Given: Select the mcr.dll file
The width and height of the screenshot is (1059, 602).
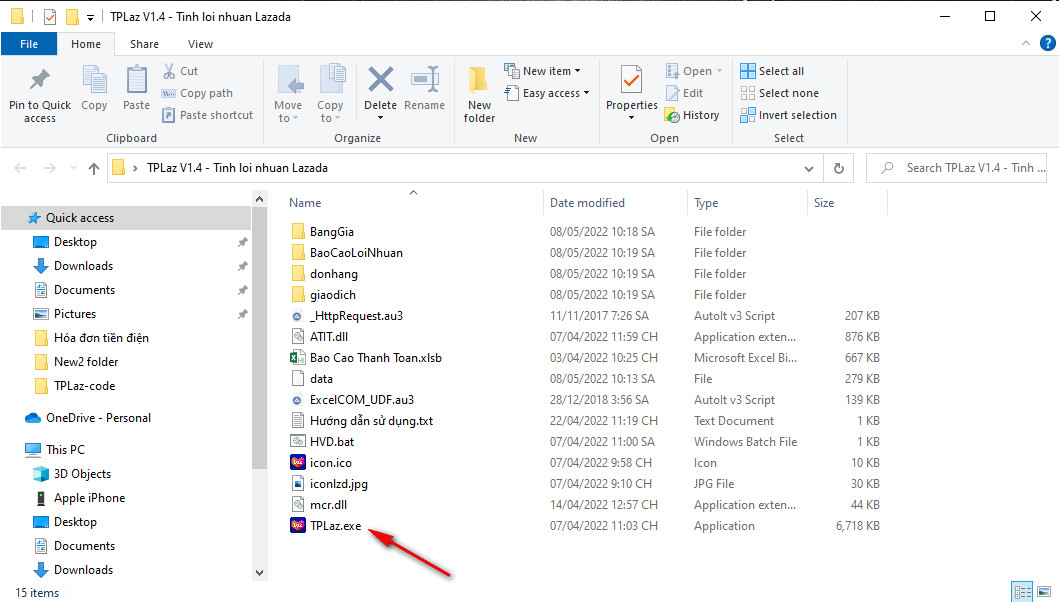Looking at the screenshot, I should [x=319, y=505].
